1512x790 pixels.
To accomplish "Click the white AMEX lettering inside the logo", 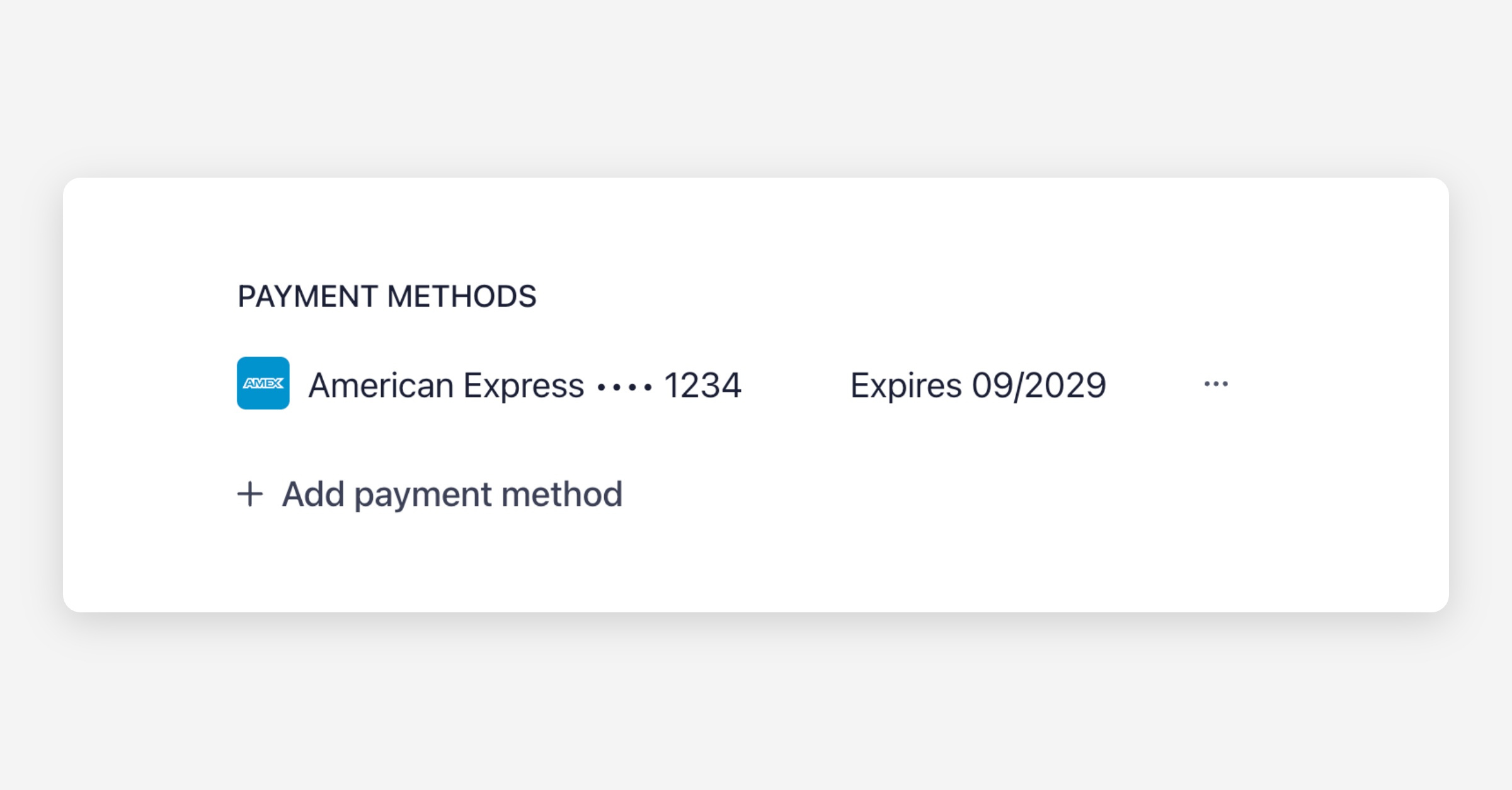I will click(x=263, y=383).
